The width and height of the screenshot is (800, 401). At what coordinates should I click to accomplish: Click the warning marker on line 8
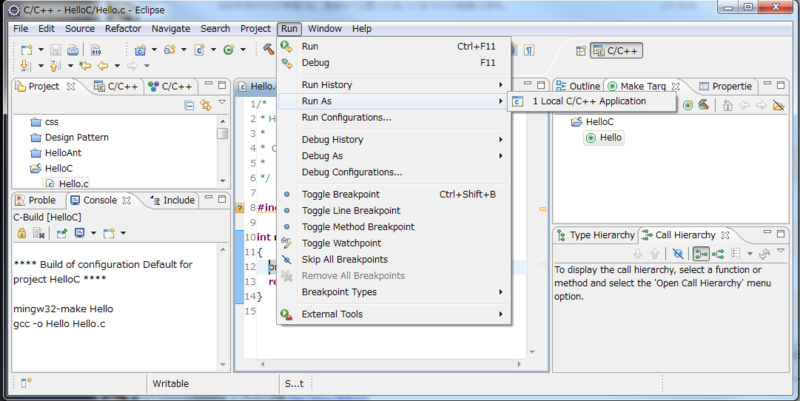pos(239,208)
